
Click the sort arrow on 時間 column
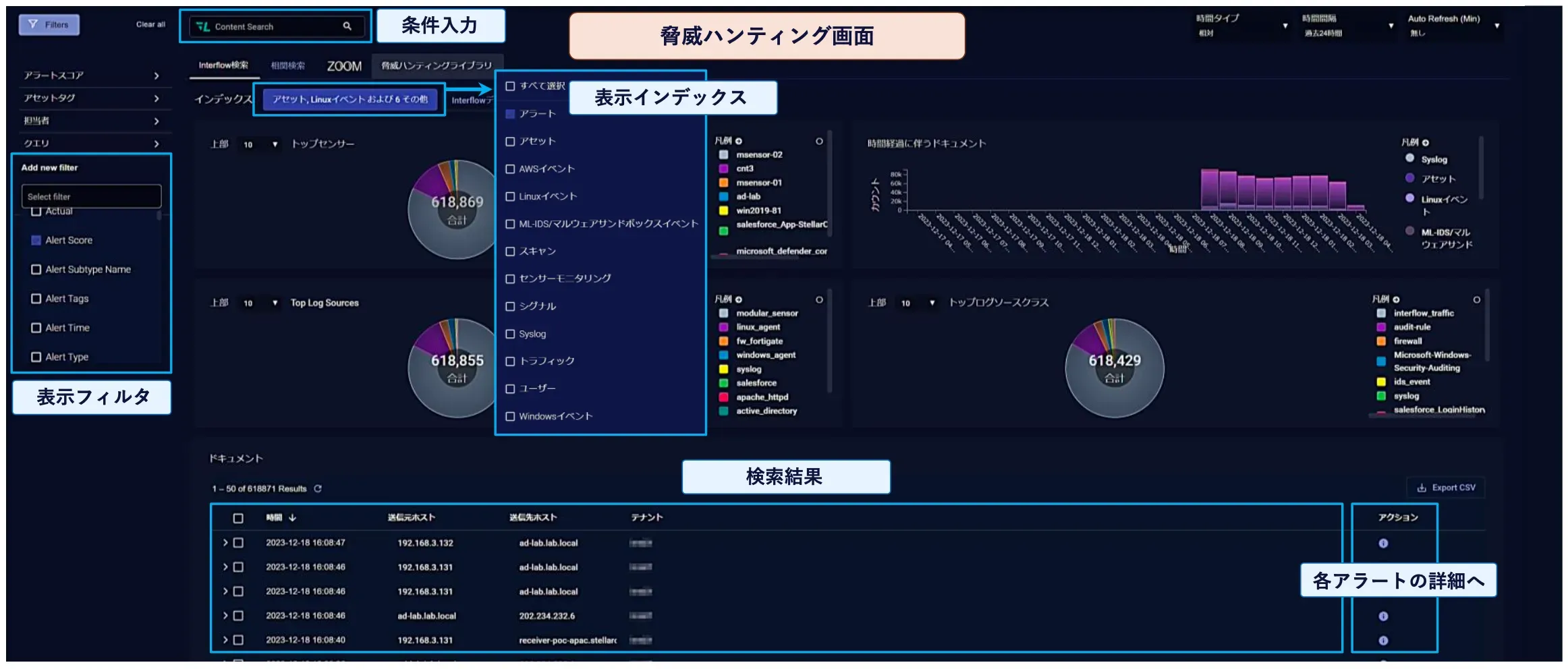click(x=292, y=517)
